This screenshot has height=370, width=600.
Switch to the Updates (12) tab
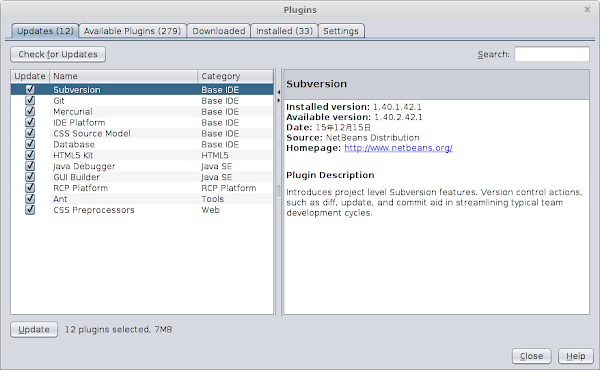pos(45,31)
